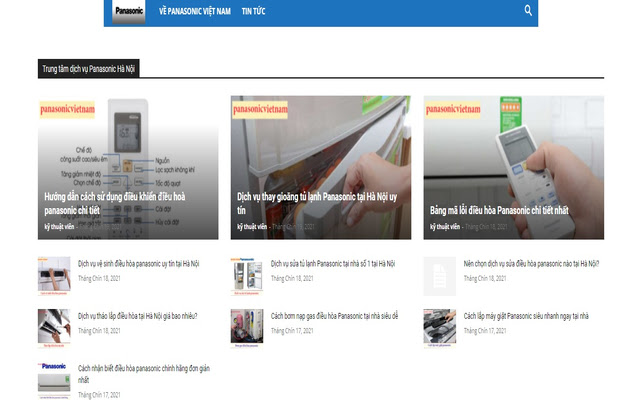Viewport: 640px width, 400px height.
Task: Open the search magnifier icon in header
Action: tap(528, 11)
